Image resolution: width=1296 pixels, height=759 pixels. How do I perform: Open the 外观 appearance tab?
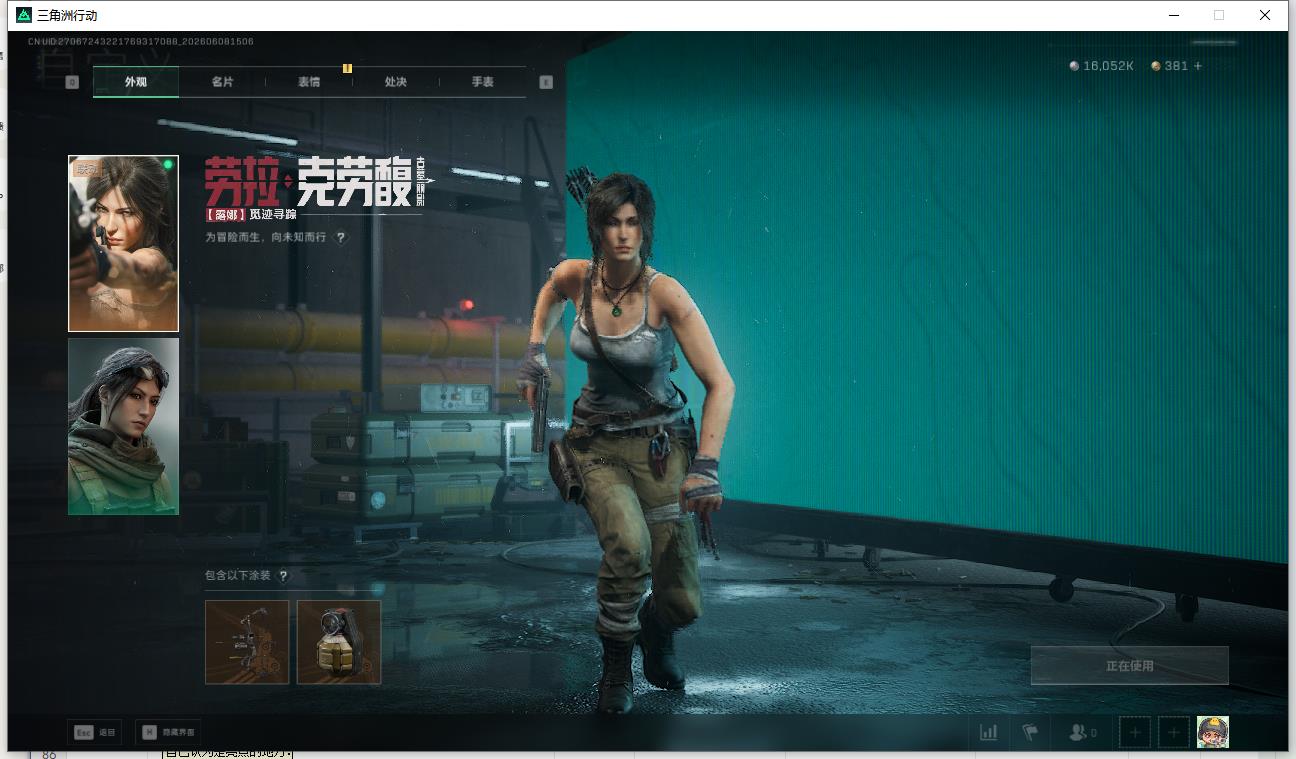coord(136,82)
